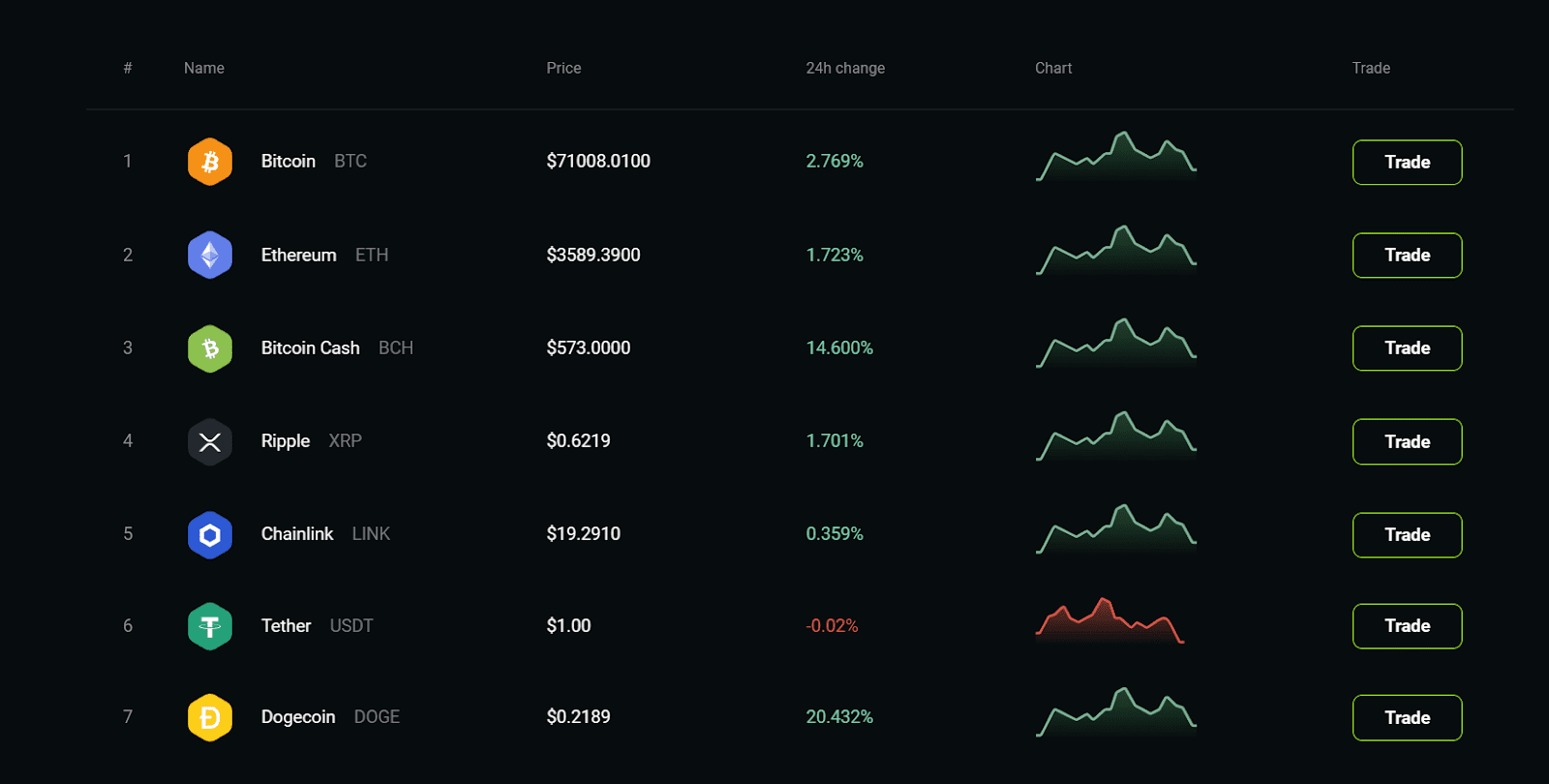Select the Ripple name text
This screenshot has height=784, width=1549.
point(286,440)
